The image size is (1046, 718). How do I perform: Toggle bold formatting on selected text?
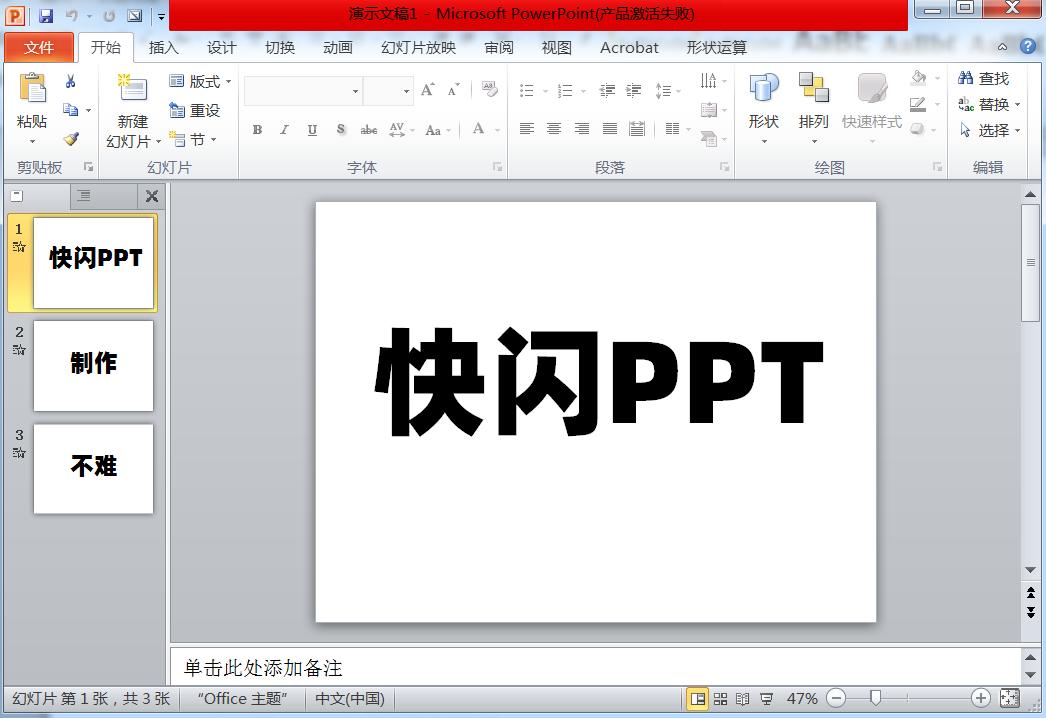pos(257,130)
